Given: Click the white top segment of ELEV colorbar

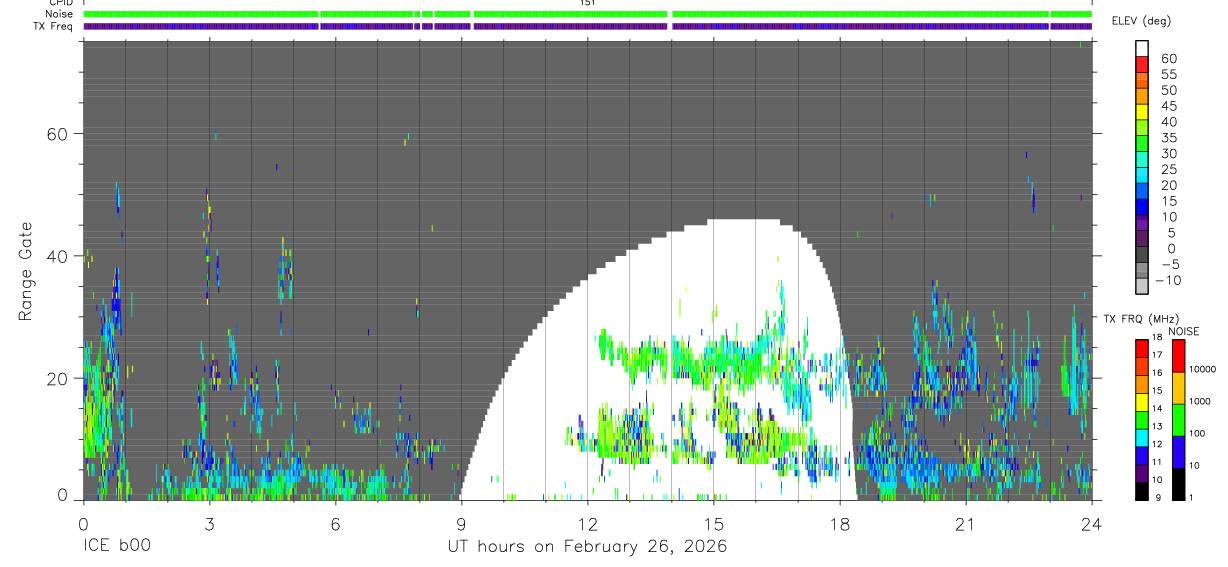Looking at the screenshot, I should click(x=1141, y=49).
